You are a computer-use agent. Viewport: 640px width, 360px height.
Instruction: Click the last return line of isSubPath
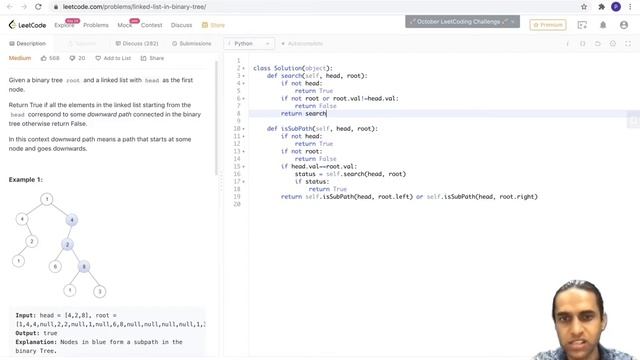(x=409, y=197)
